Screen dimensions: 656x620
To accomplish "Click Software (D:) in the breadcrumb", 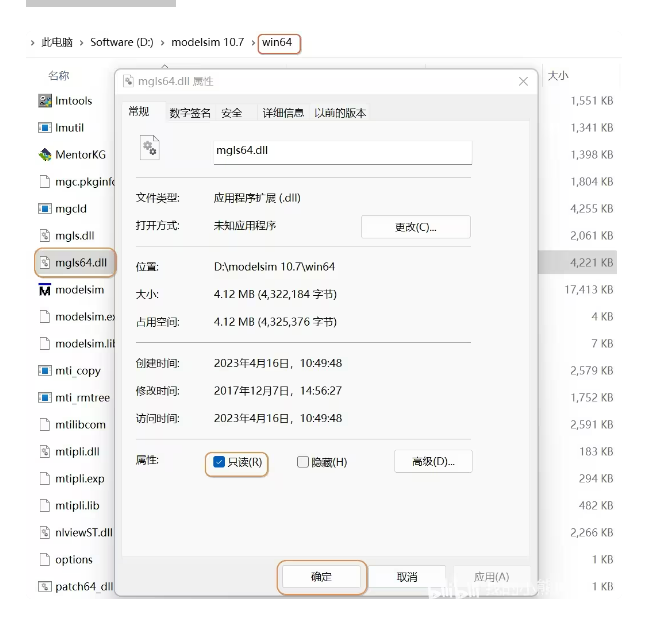I will tap(122, 43).
